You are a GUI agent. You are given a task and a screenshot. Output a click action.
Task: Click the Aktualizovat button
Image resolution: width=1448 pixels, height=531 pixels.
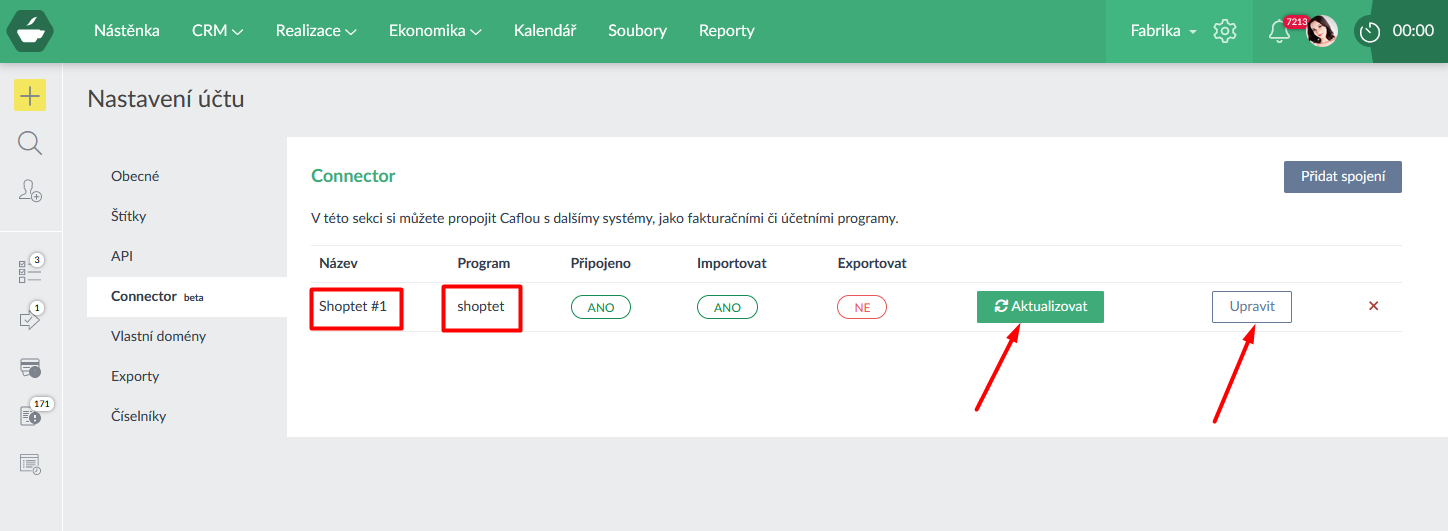pos(1040,306)
